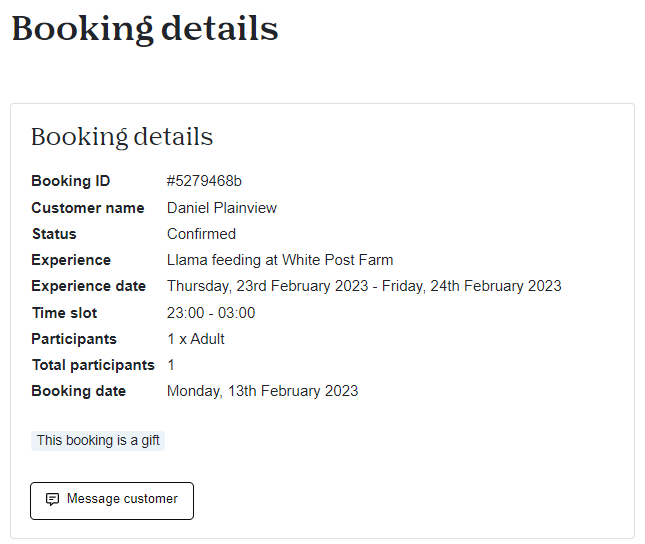Click the Total participants label
The height and width of the screenshot is (544, 645).
[93, 365]
